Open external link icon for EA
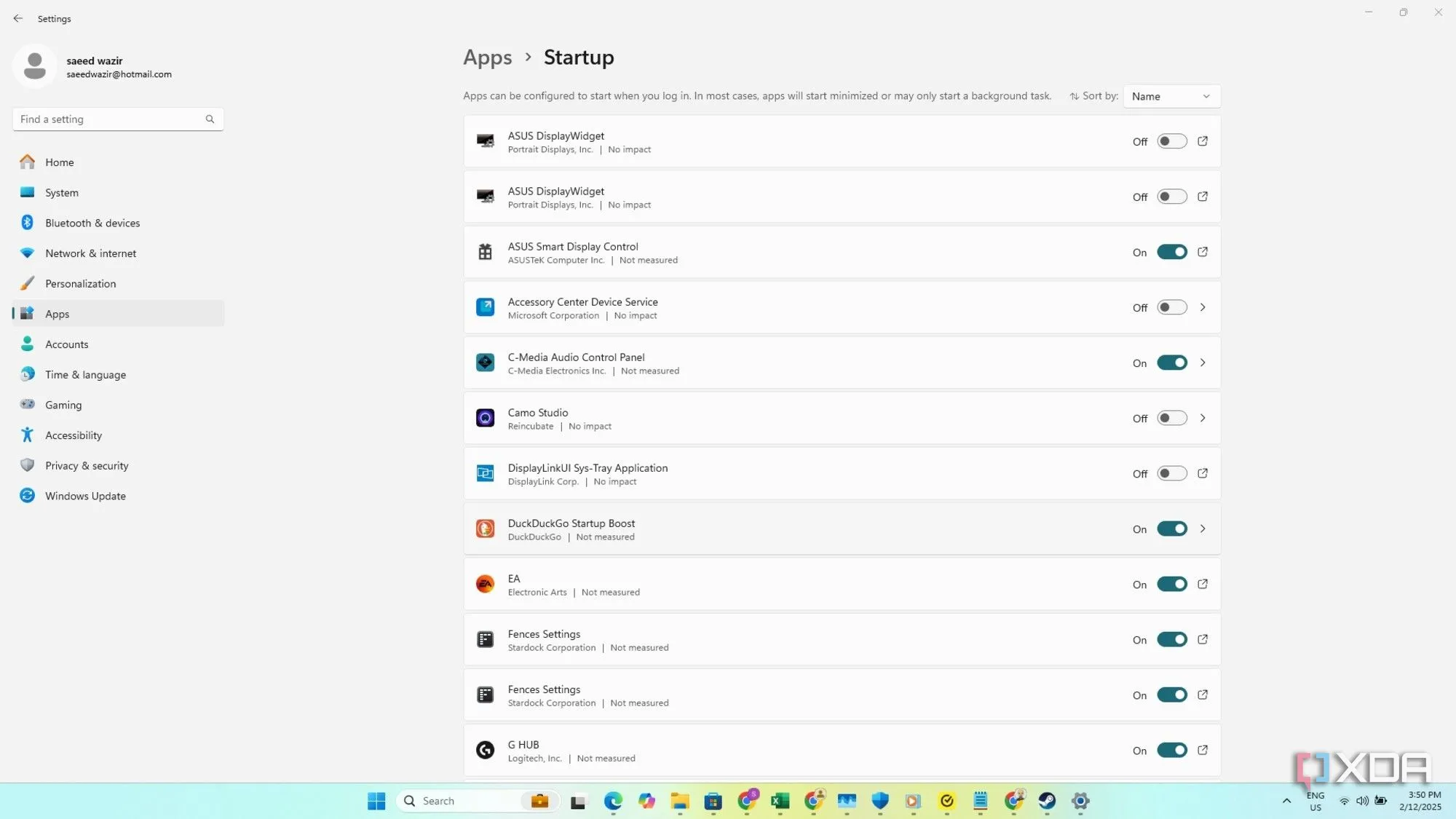Viewport: 1456px width, 819px height. (1203, 584)
